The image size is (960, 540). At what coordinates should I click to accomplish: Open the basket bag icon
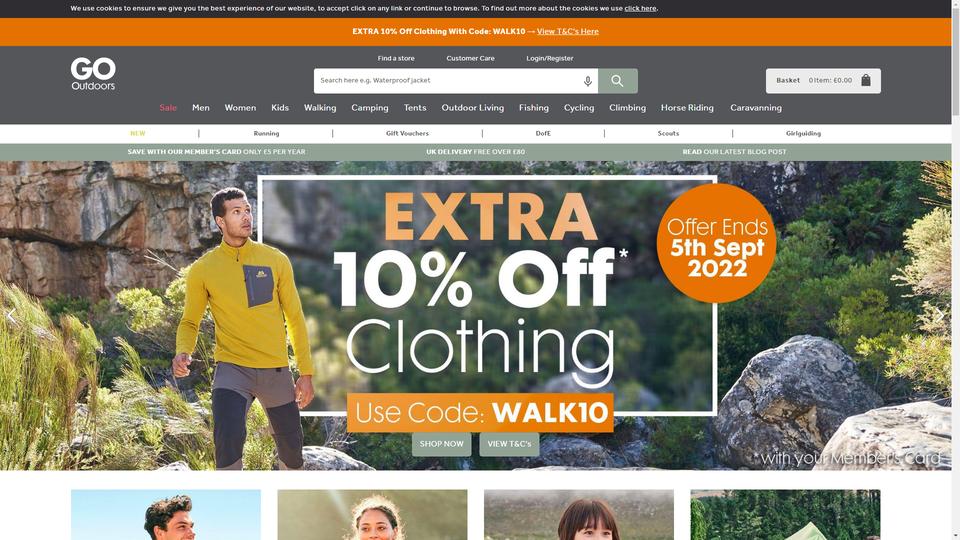point(866,80)
